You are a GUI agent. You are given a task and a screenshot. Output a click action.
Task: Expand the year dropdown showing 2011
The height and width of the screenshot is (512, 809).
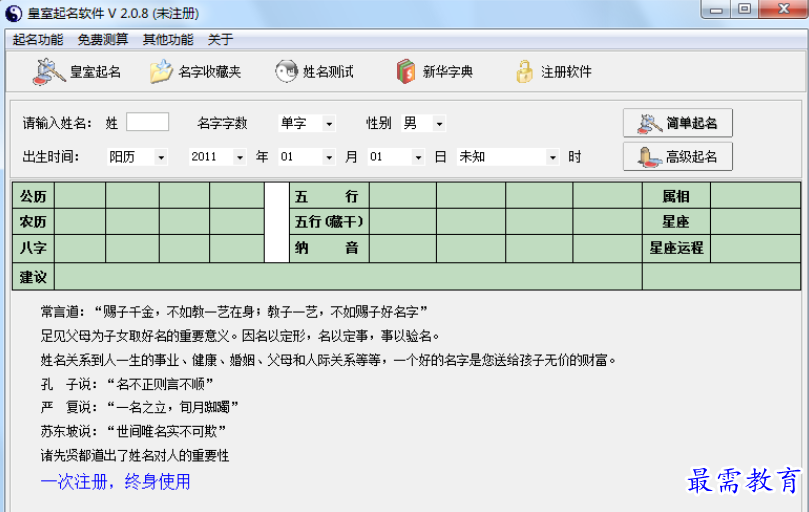239,157
